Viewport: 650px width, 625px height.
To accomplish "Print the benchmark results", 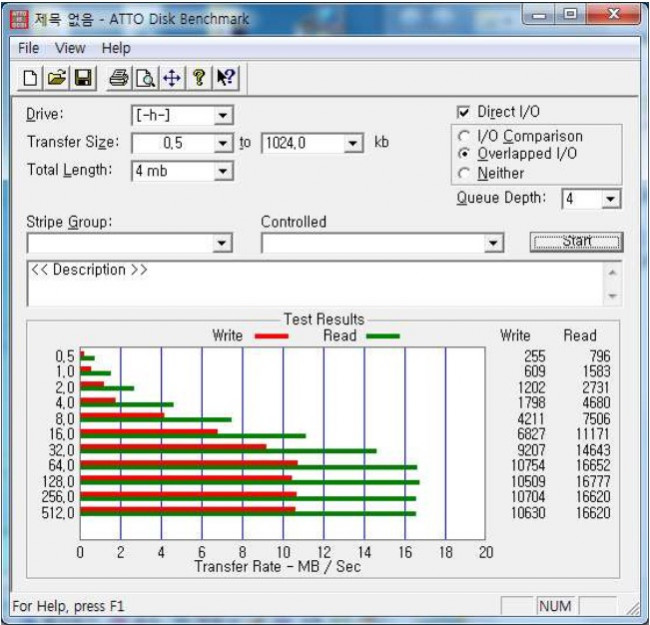I will coord(119,78).
